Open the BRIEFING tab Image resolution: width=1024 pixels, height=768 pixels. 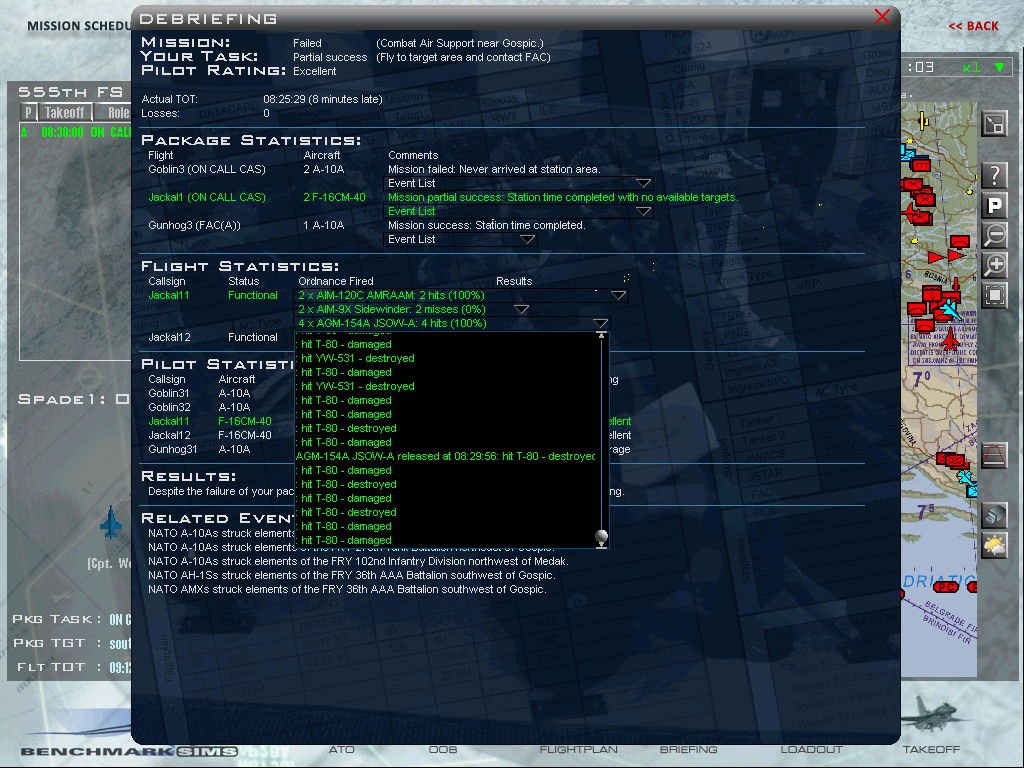[x=688, y=750]
